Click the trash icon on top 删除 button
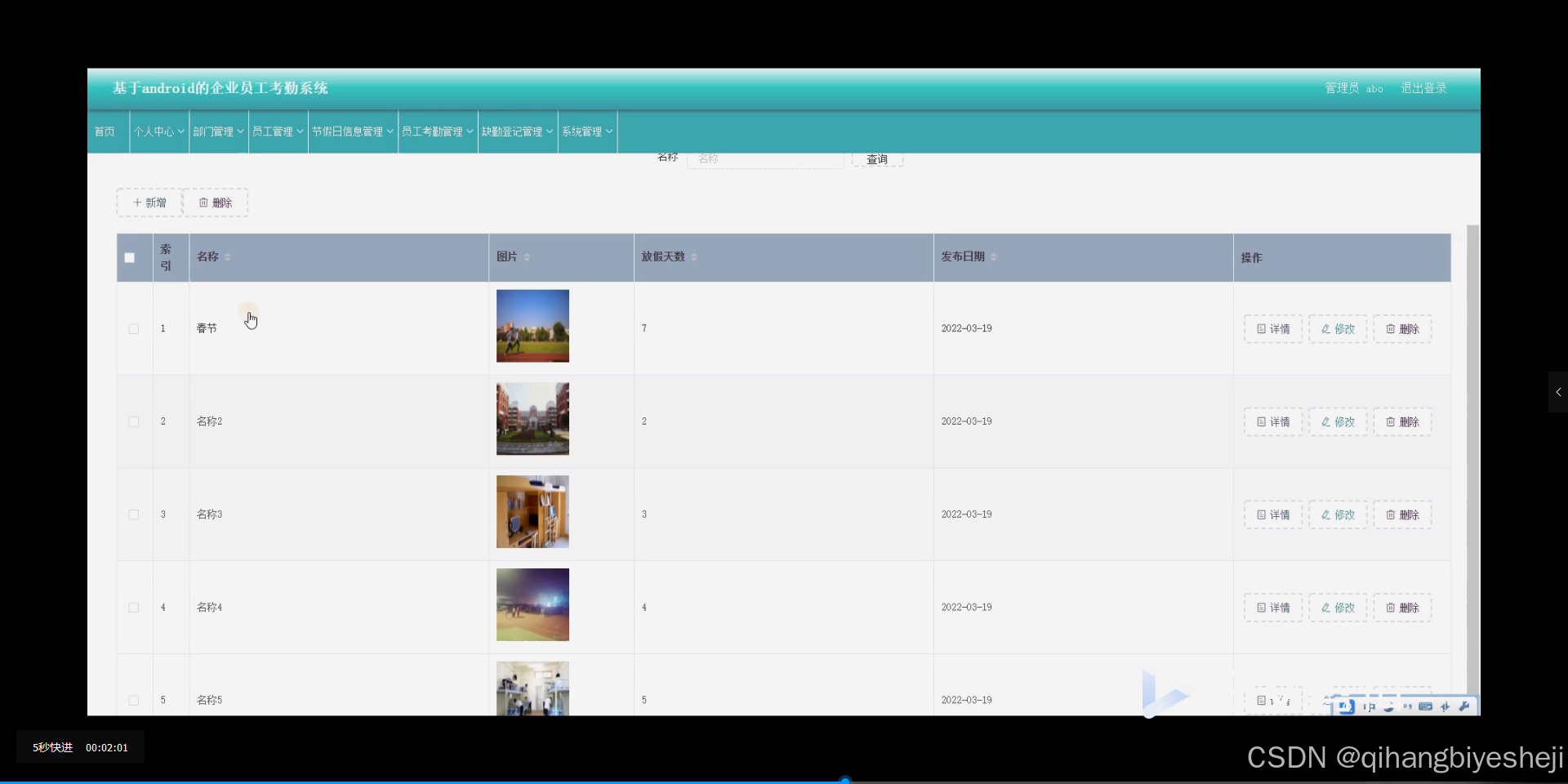The width and height of the screenshot is (1568, 784). tap(204, 202)
